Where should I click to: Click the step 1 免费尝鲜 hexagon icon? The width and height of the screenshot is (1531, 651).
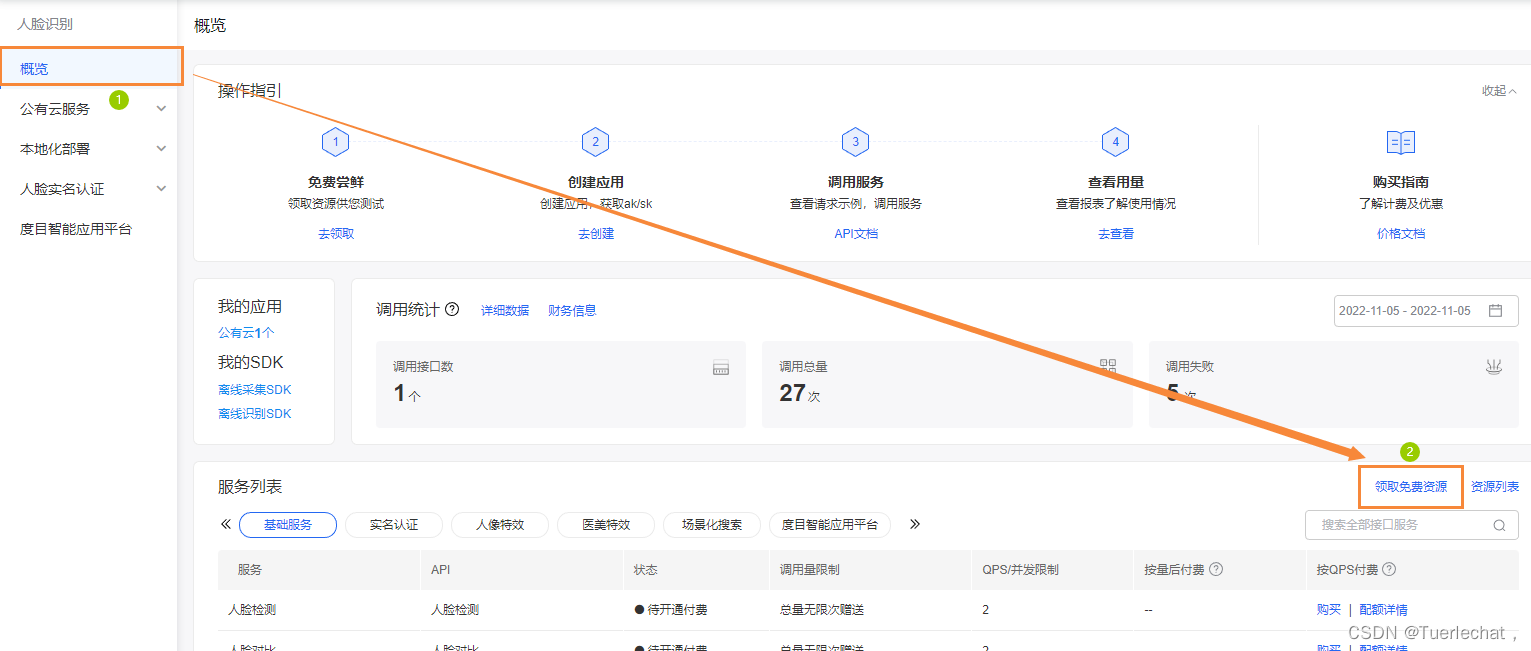(x=335, y=142)
